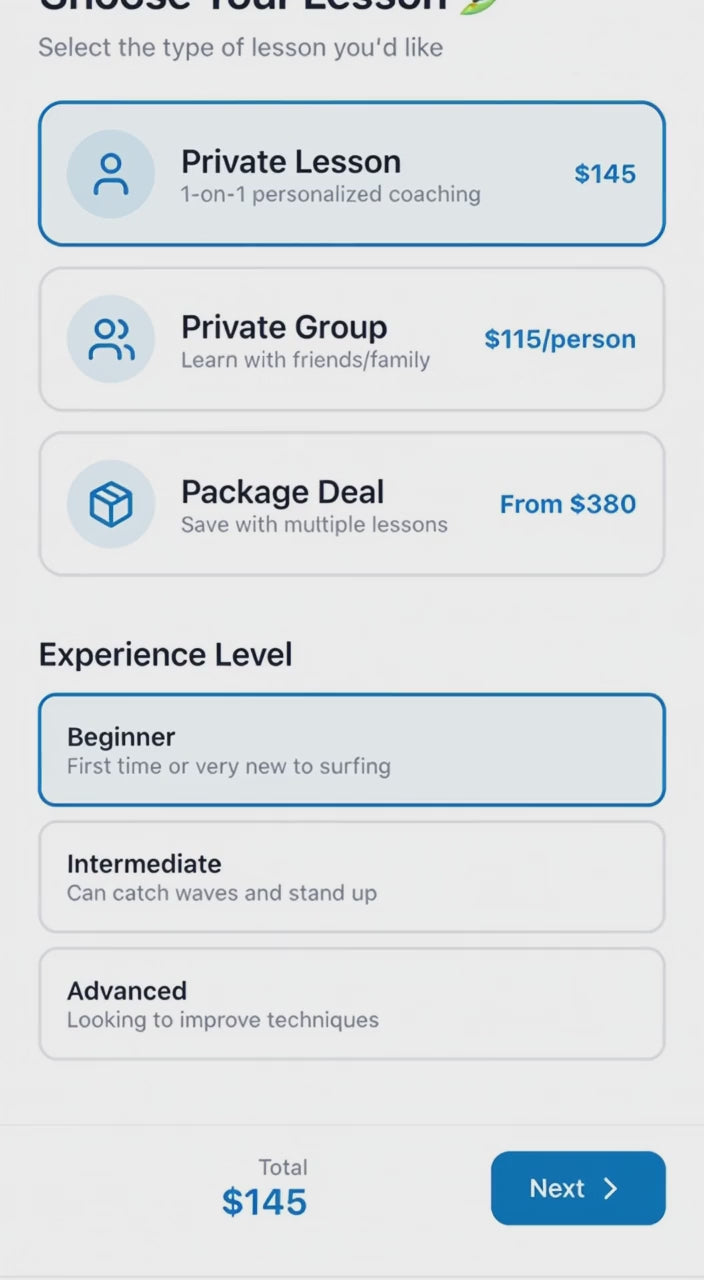704x1280 pixels.
Task: Click the $145 price on Private Lesson
Action: click(x=604, y=173)
